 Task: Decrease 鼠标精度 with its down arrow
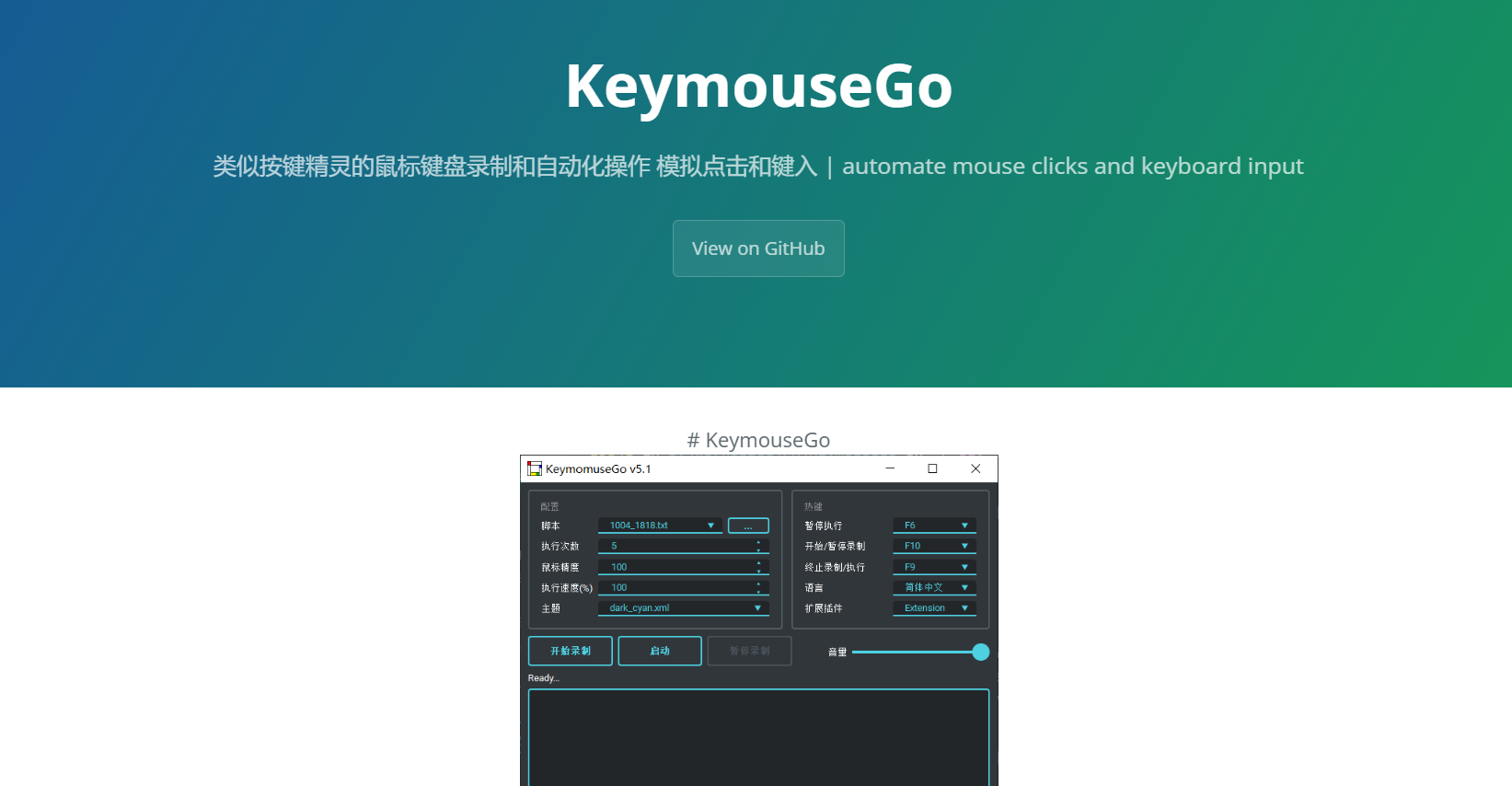point(758,571)
